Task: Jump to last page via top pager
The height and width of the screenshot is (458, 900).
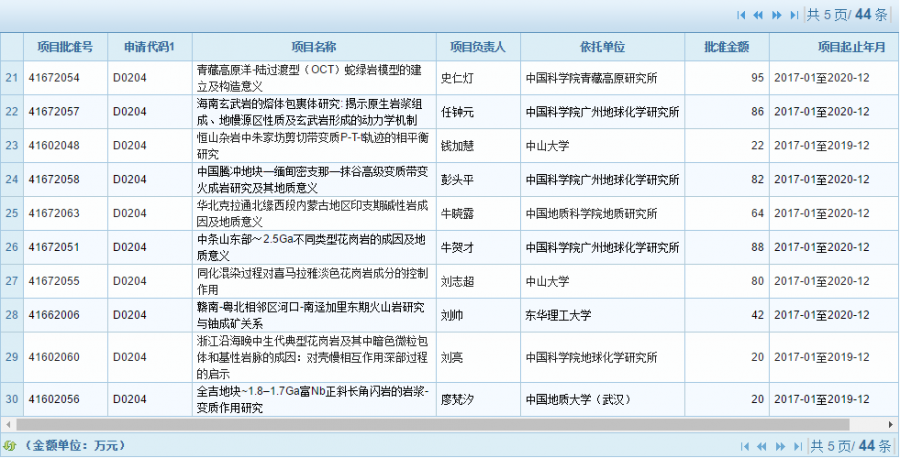Action: (794, 15)
